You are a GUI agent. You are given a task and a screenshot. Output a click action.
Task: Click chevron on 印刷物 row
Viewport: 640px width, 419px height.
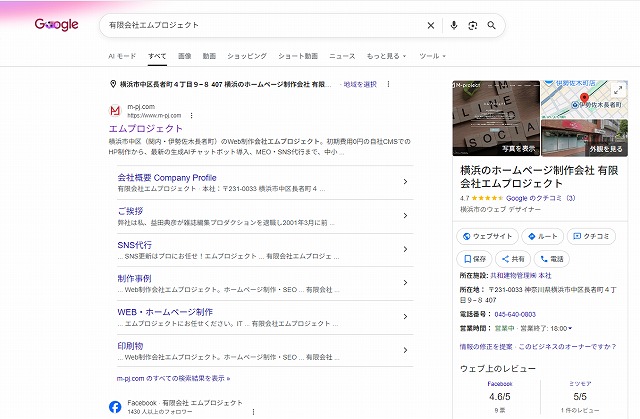405,350
